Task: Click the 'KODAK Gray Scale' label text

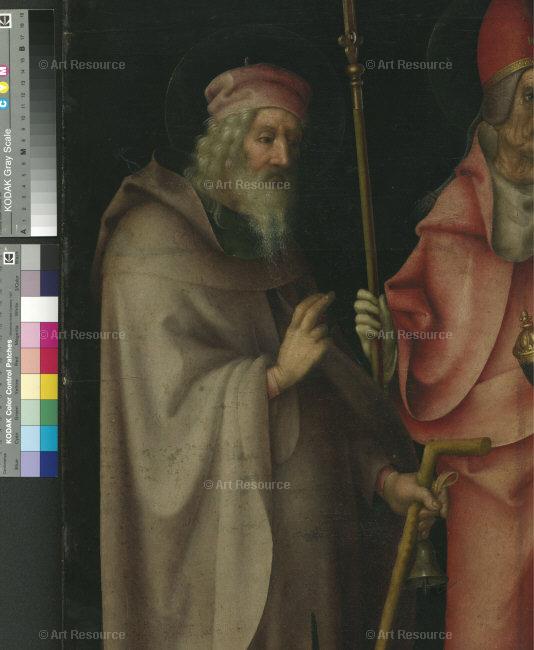Action: click(8, 170)
